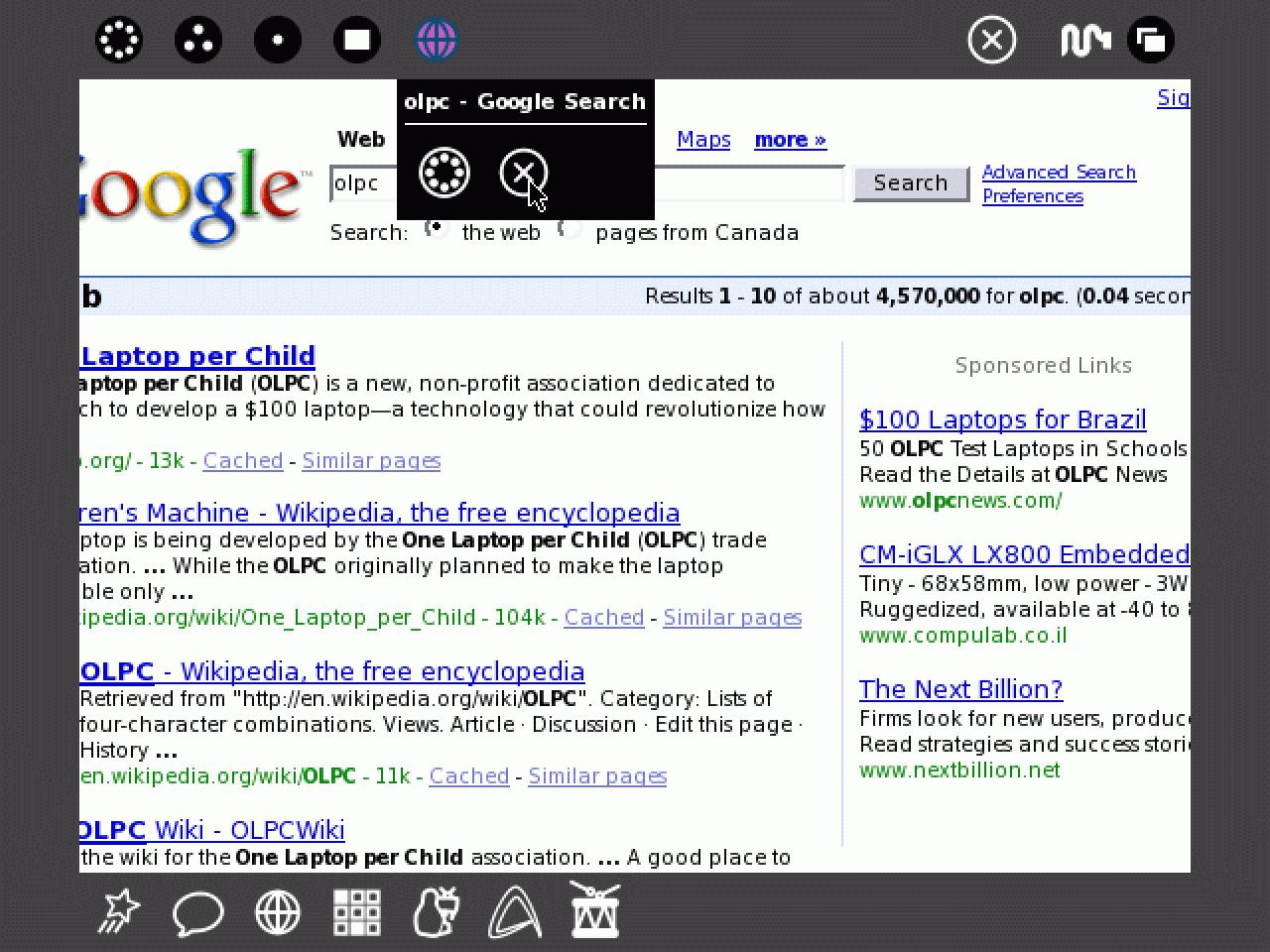Open Similar pages for One_Laptop_per_Child result
Image resolution: width=1270 pixels, height=952 pixels.
pyautogui.click(x=732, y=618)
